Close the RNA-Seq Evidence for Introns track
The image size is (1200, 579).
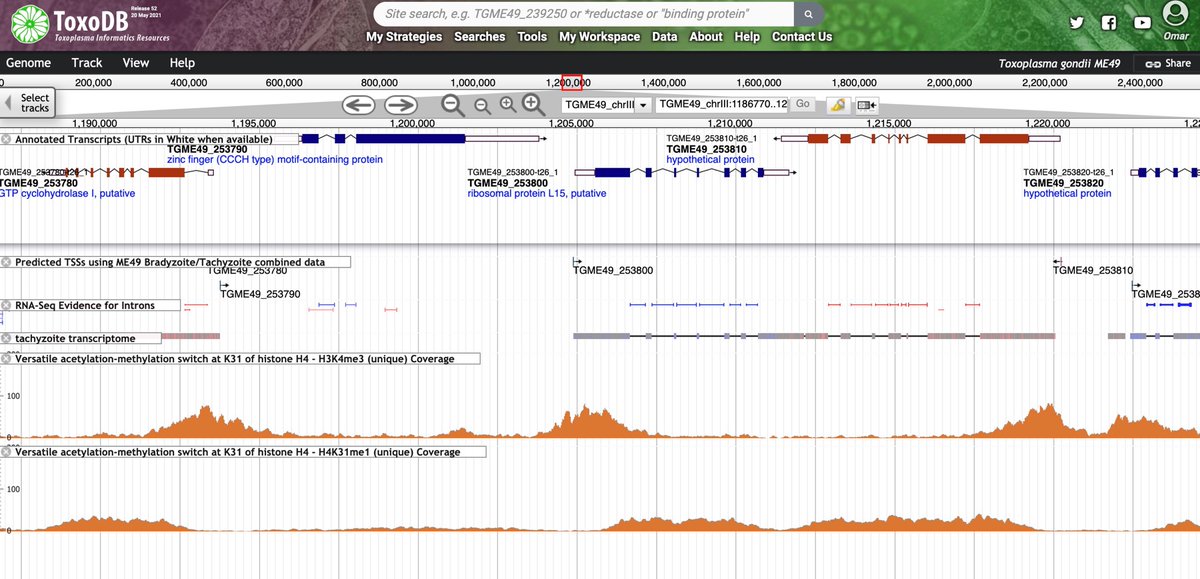click(8, 305)
